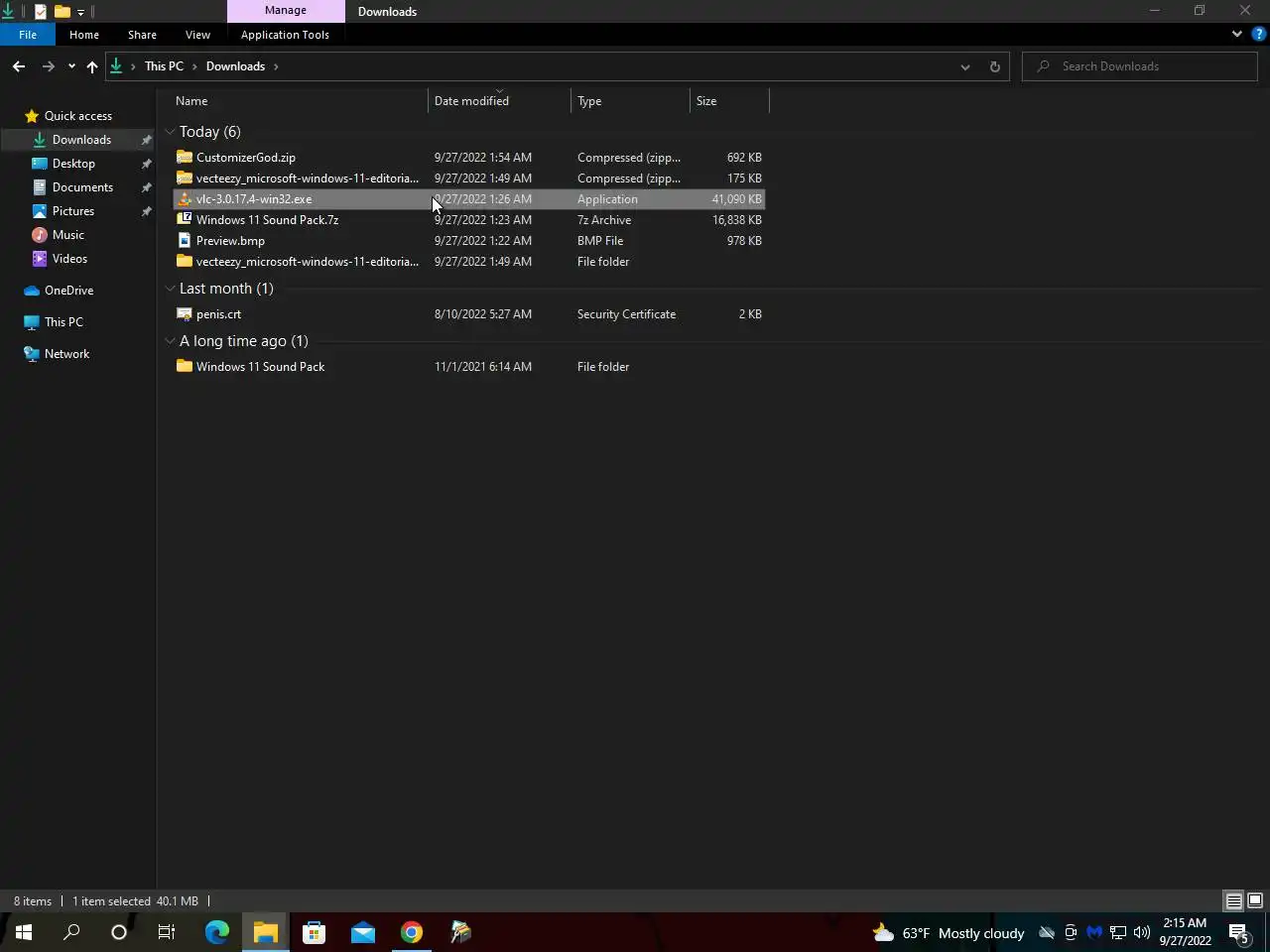Open Microsoft Store from taskbar
Screen dimensions: 1270x952
314,932
